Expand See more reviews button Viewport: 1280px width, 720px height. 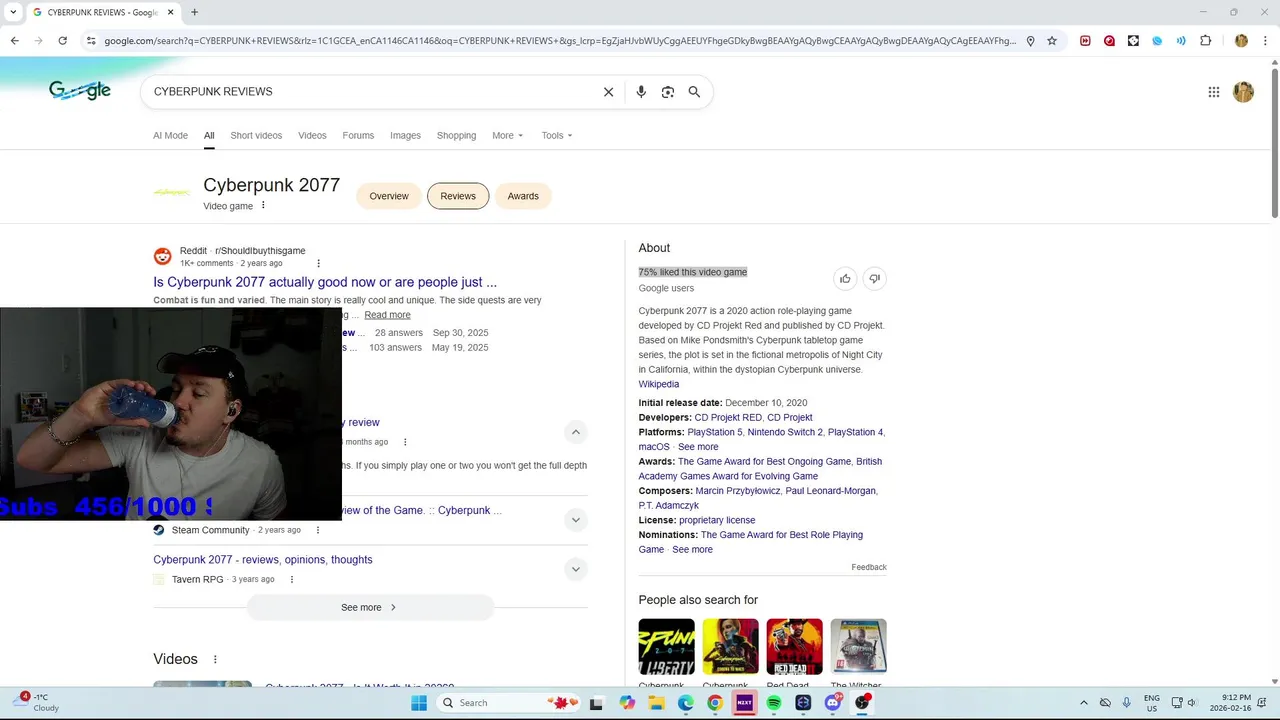click(369, 607)
